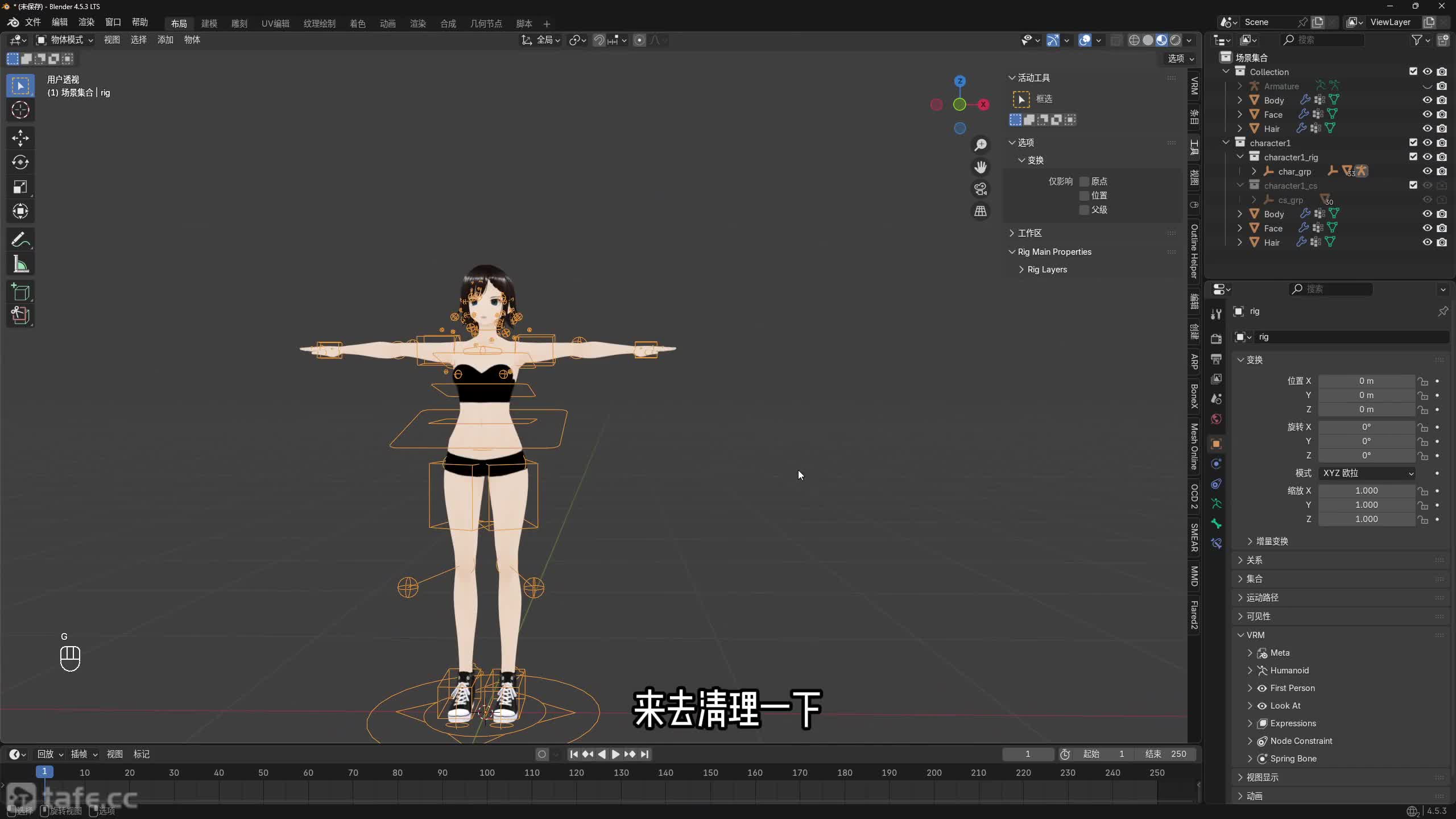
Task: Enable the 原点 affect-only checkbox
Action: [x=1084, y=181]
